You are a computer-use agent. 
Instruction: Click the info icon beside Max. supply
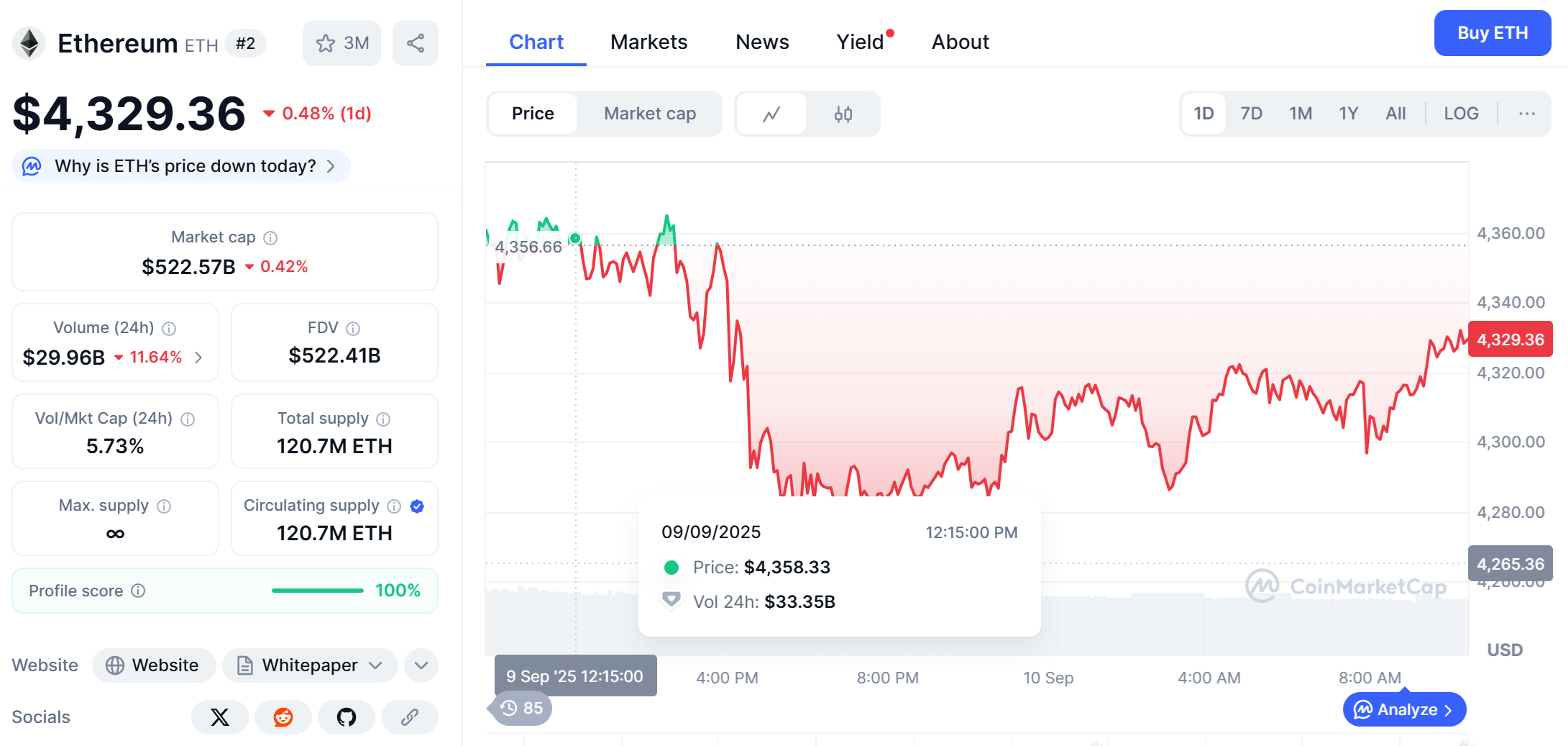164,506
